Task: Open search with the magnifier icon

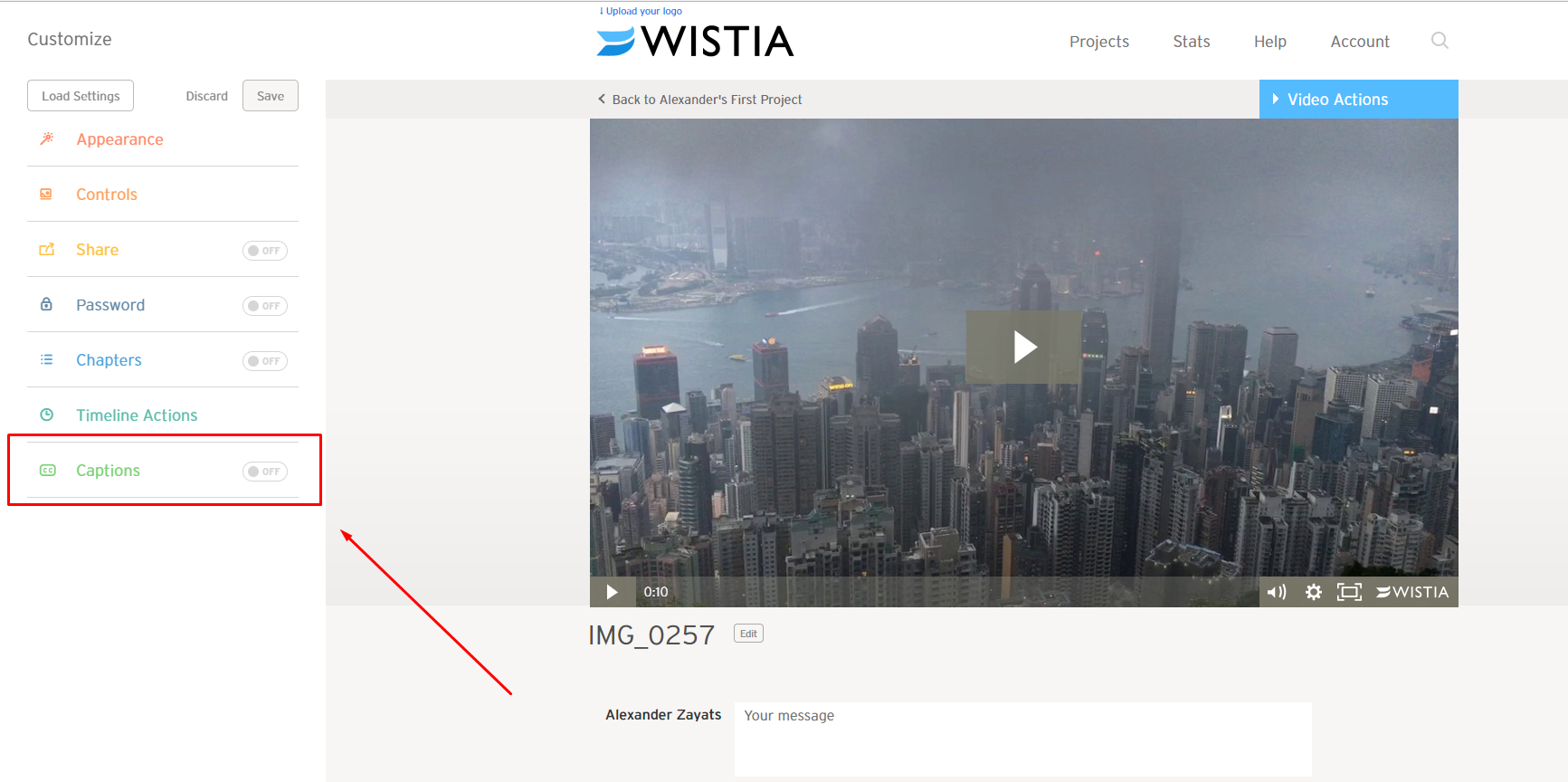Action: [1440, 40]
